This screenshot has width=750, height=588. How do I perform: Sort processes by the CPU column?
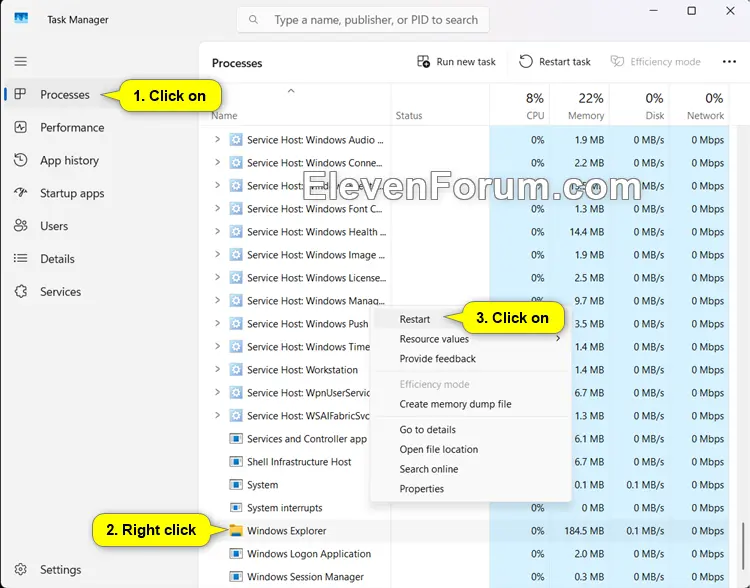tap(519, 106)
